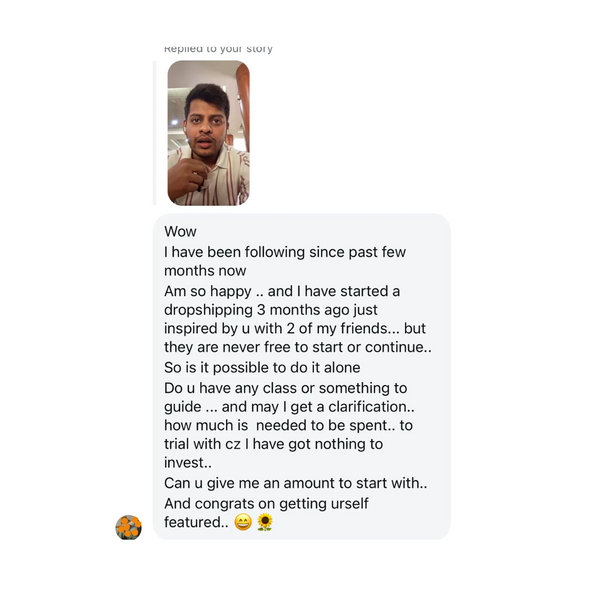The height and width of the screenshot is (600, 600).
Task: Click "how much is needed to be spent" line
Action: (x=288, y=425)
